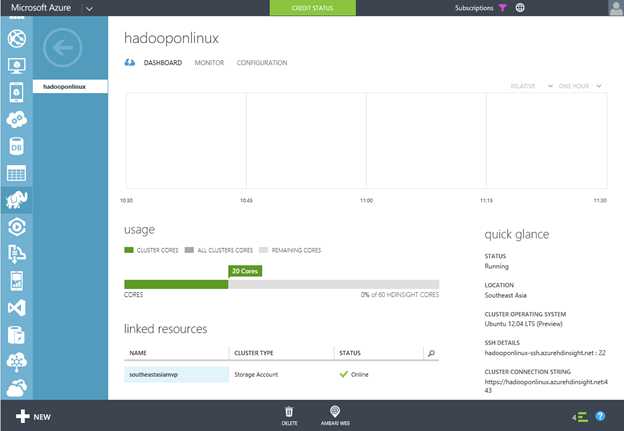The height and width of the screenshot is (431, 624).
Task: Select the cluster connection string URL
Action: [546, 386]
